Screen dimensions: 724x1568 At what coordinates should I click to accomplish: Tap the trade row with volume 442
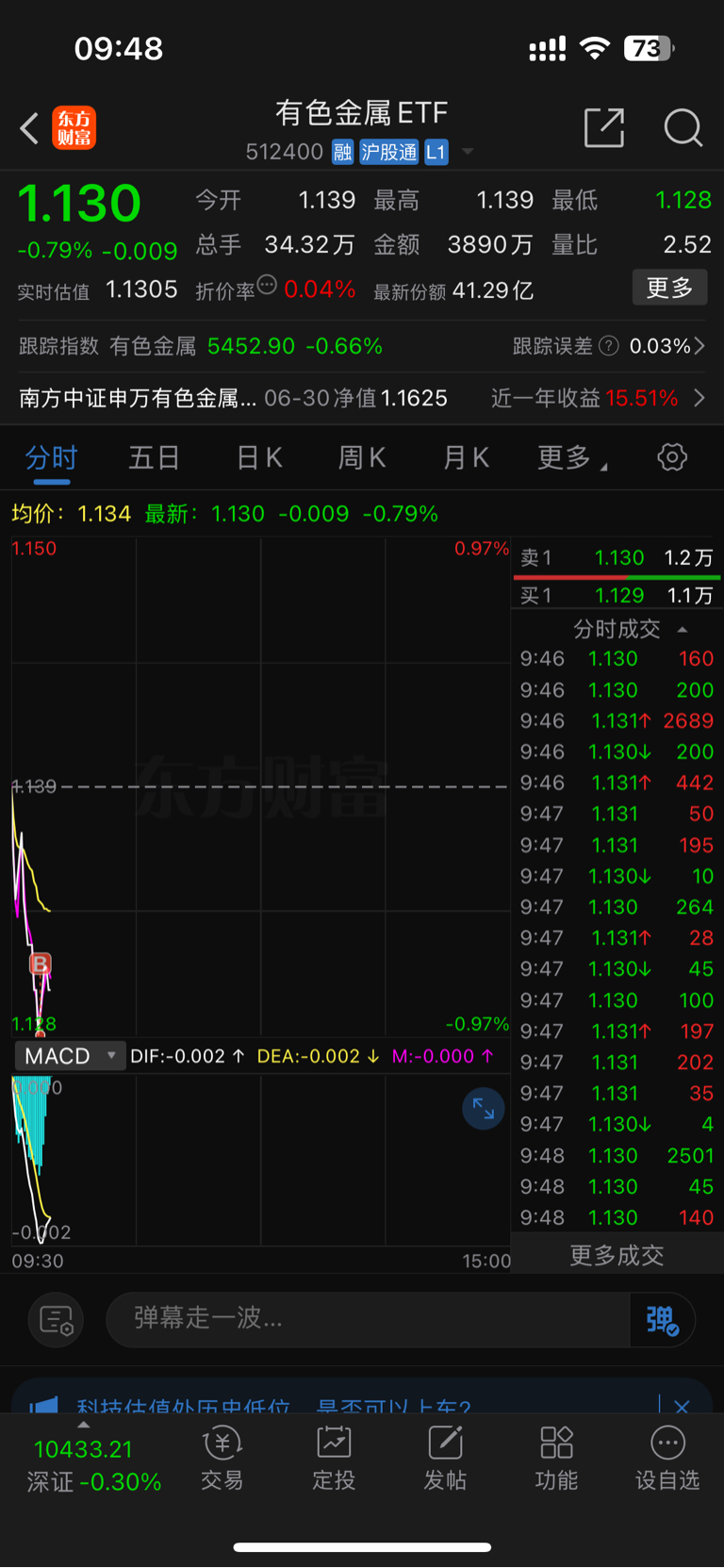click(x=617, y=783)
